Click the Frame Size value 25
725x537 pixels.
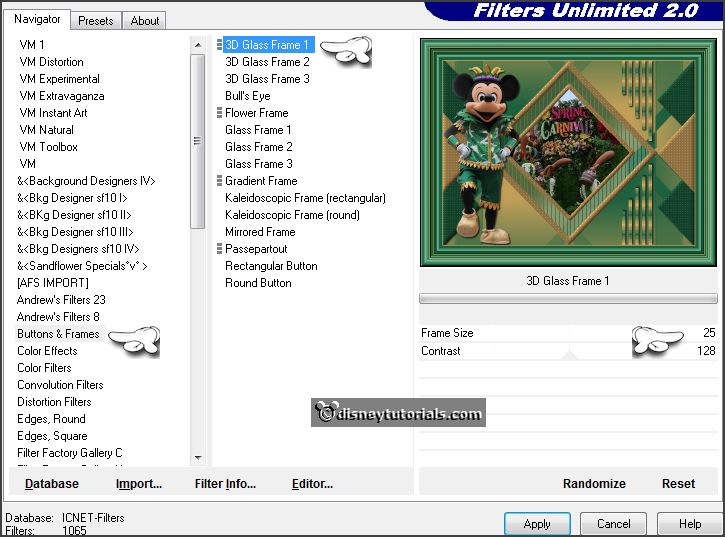709,333
